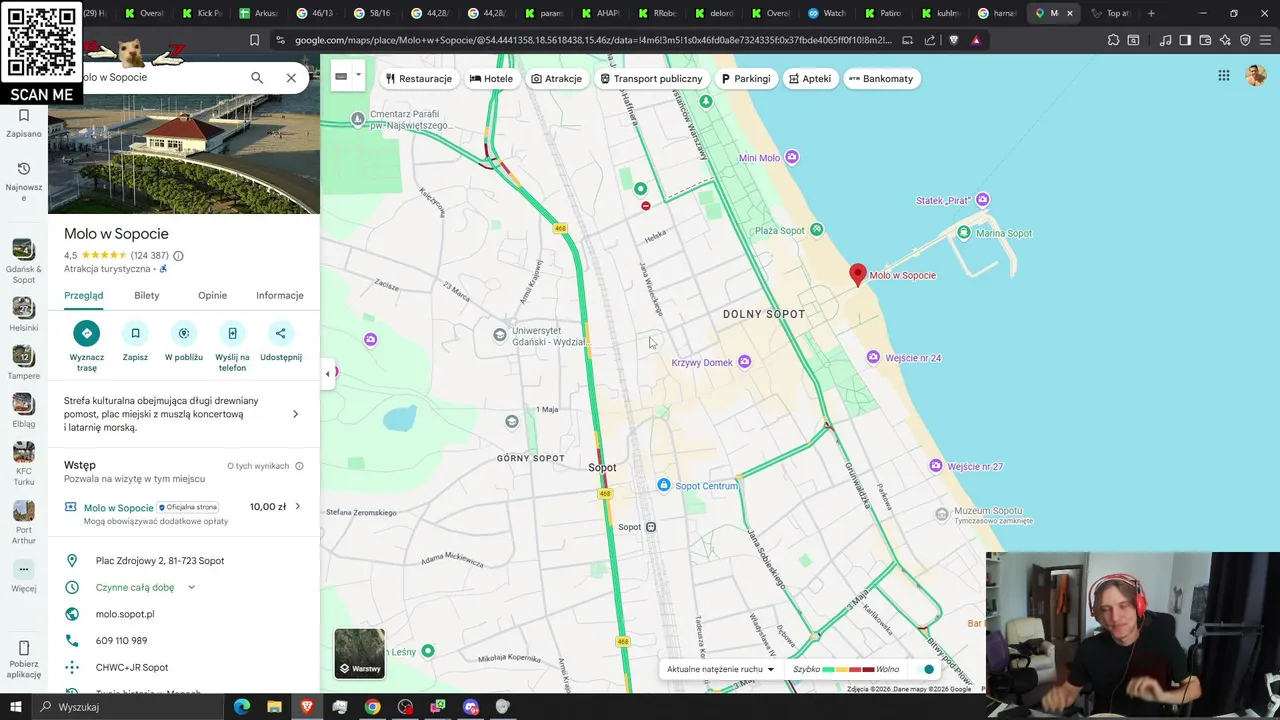Click the Udostępnij share icon

pyautogui.click(x=281, y=333)
